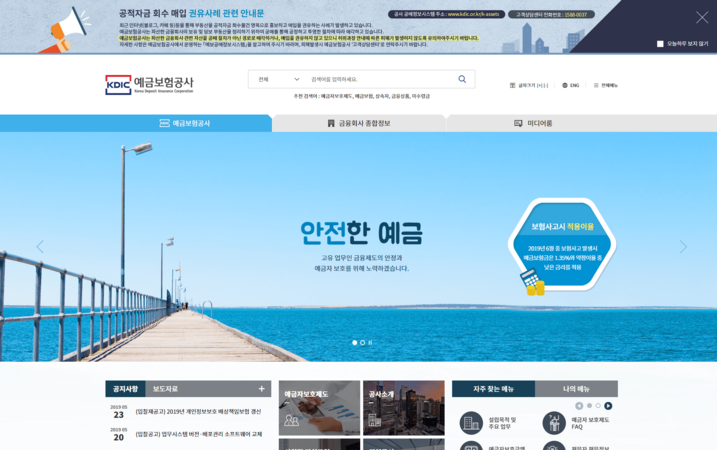717x450 pixels.
Task: Check the 오늘하루 보지 않기 box
Action: click(660, 44)
